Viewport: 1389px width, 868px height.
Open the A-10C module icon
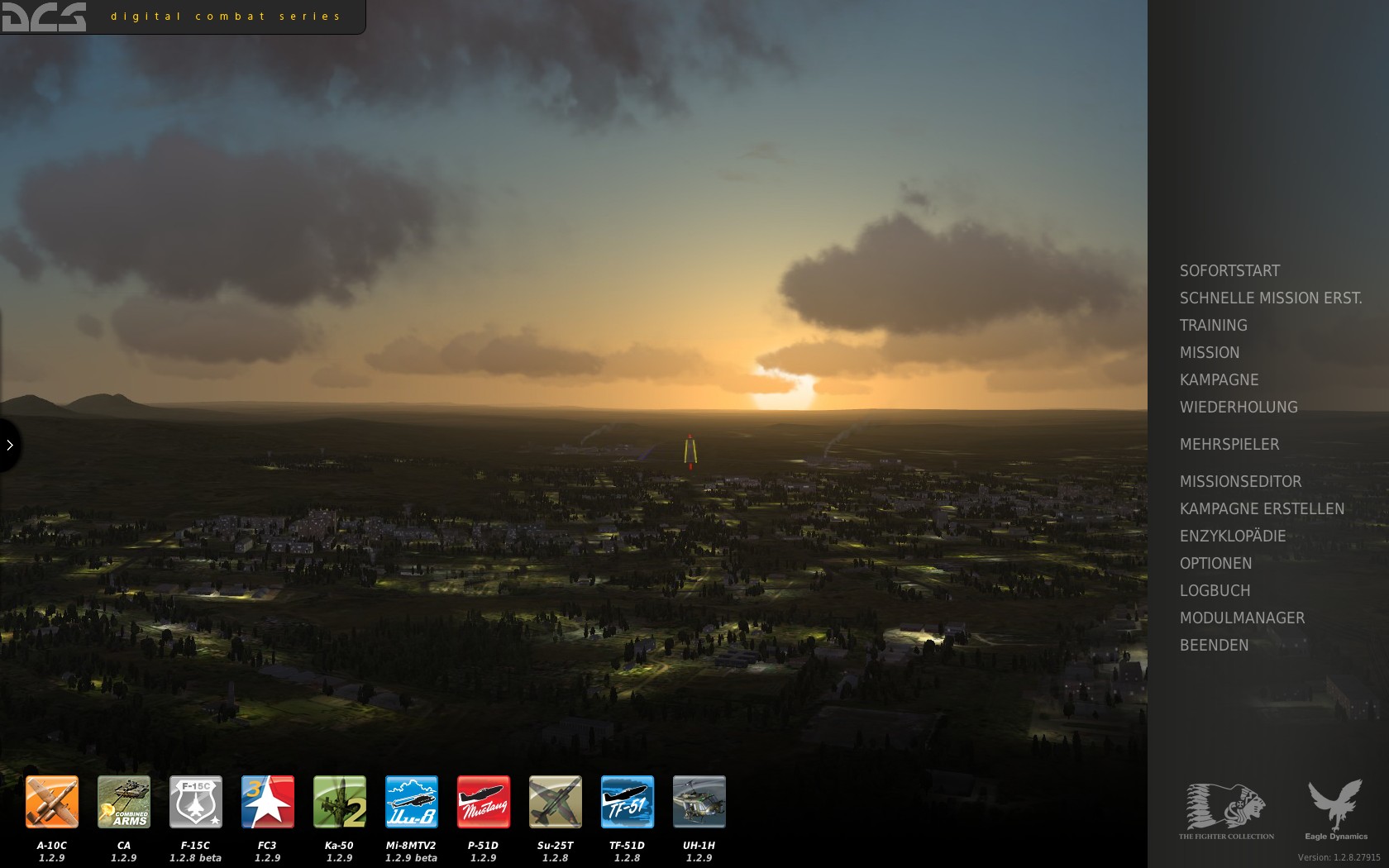click(52, 802)
